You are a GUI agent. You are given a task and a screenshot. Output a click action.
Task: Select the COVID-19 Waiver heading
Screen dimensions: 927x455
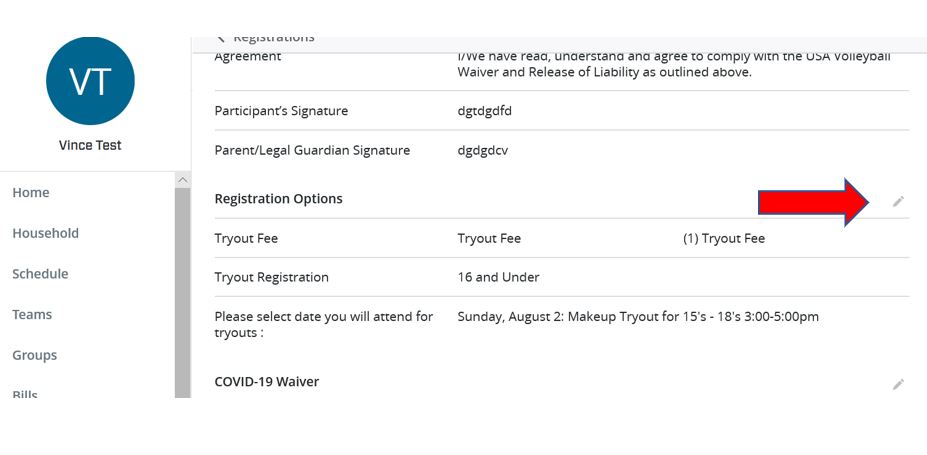(267, 382)
